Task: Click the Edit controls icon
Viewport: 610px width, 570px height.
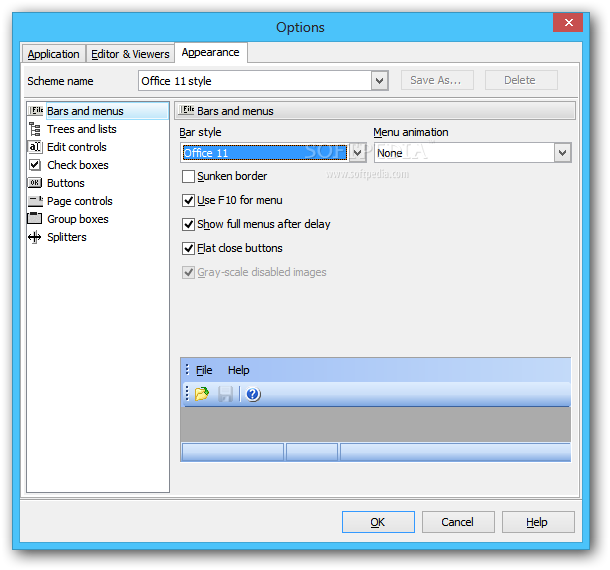Action: (35, 147)
